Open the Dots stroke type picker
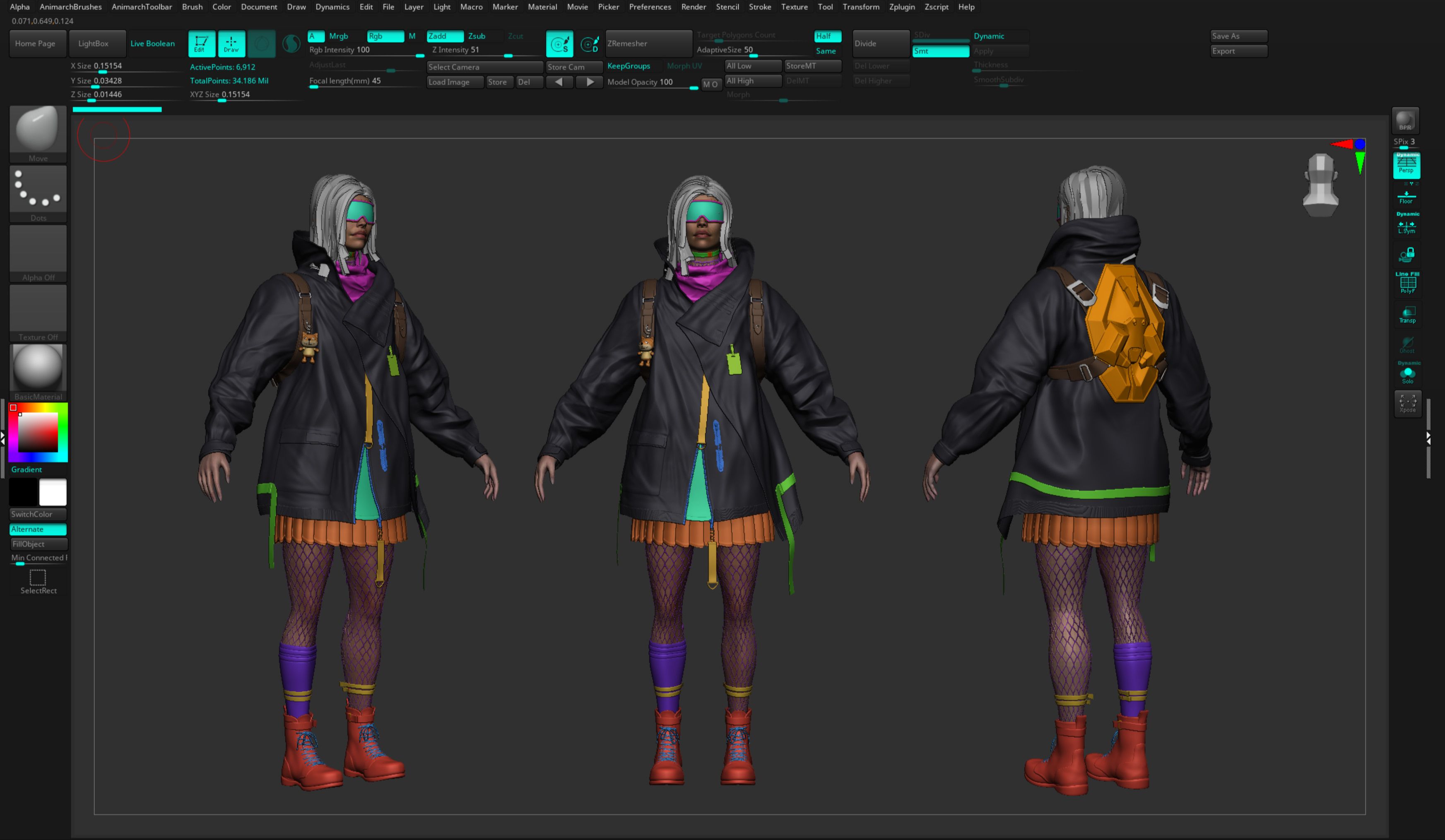The width and height of the screenshot is (1445, 840). pyautogui.click(x=38, y=193)
